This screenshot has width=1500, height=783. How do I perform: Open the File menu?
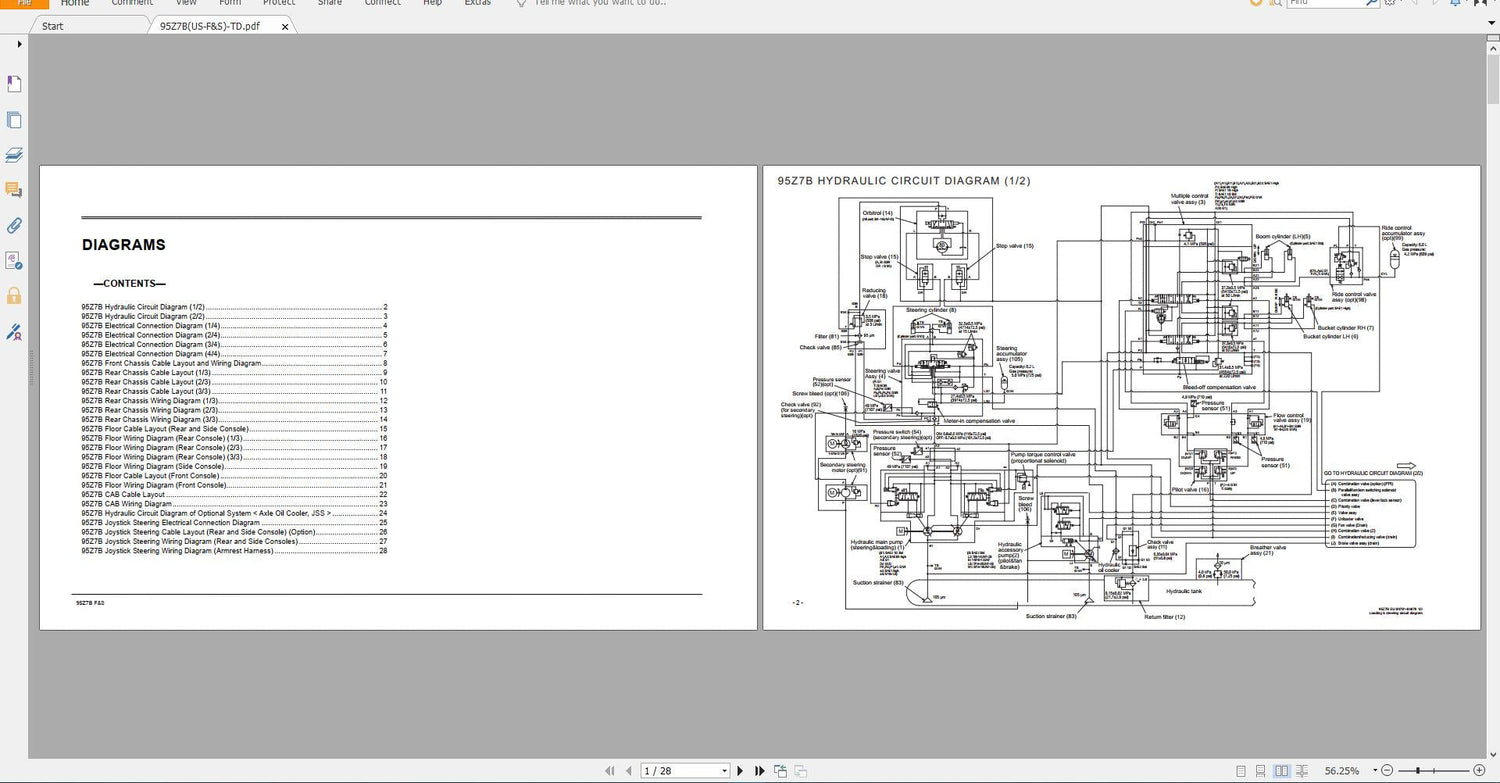tap(24, 3)
